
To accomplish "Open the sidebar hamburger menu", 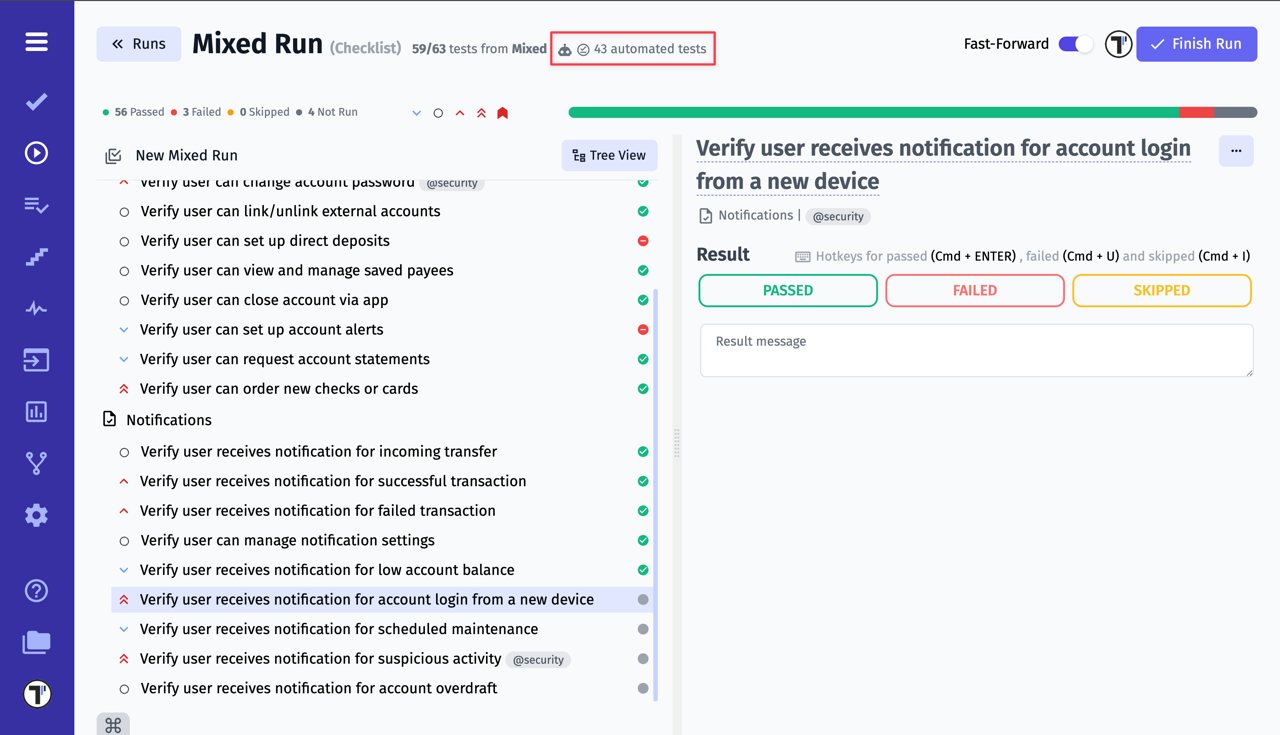I will (x=36, y=42).
